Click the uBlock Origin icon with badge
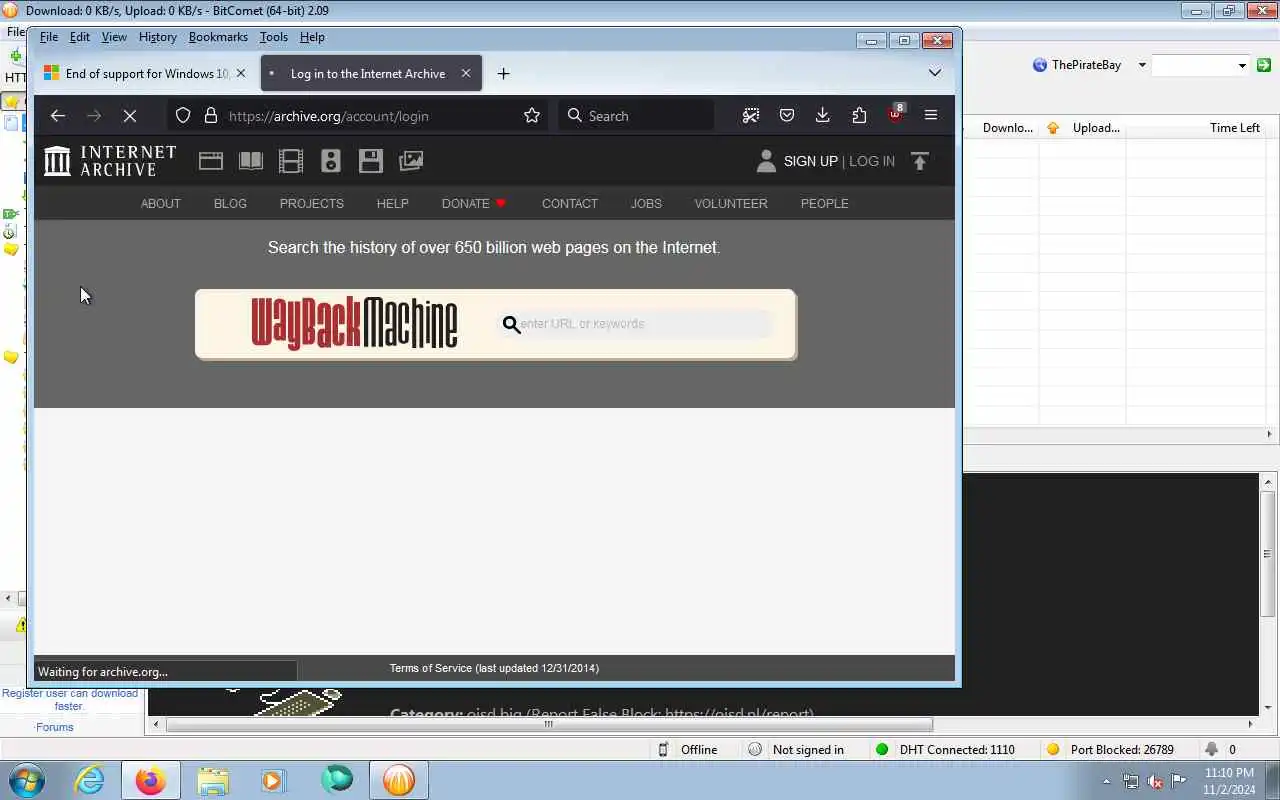Viewport: 1280px width, 800px height. pyautogui.click(x=895, y=114)
